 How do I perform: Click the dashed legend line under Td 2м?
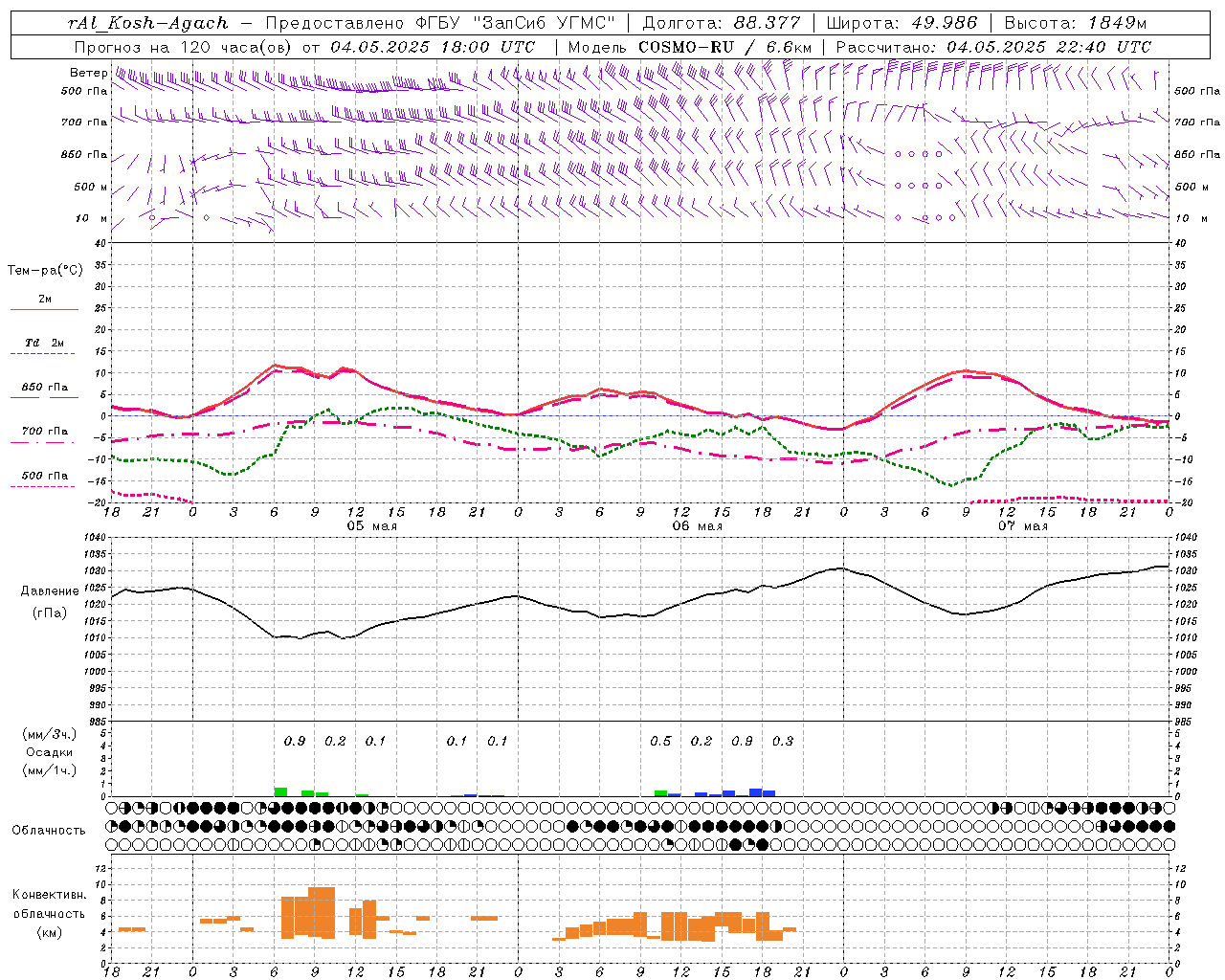tap(44, 354)
